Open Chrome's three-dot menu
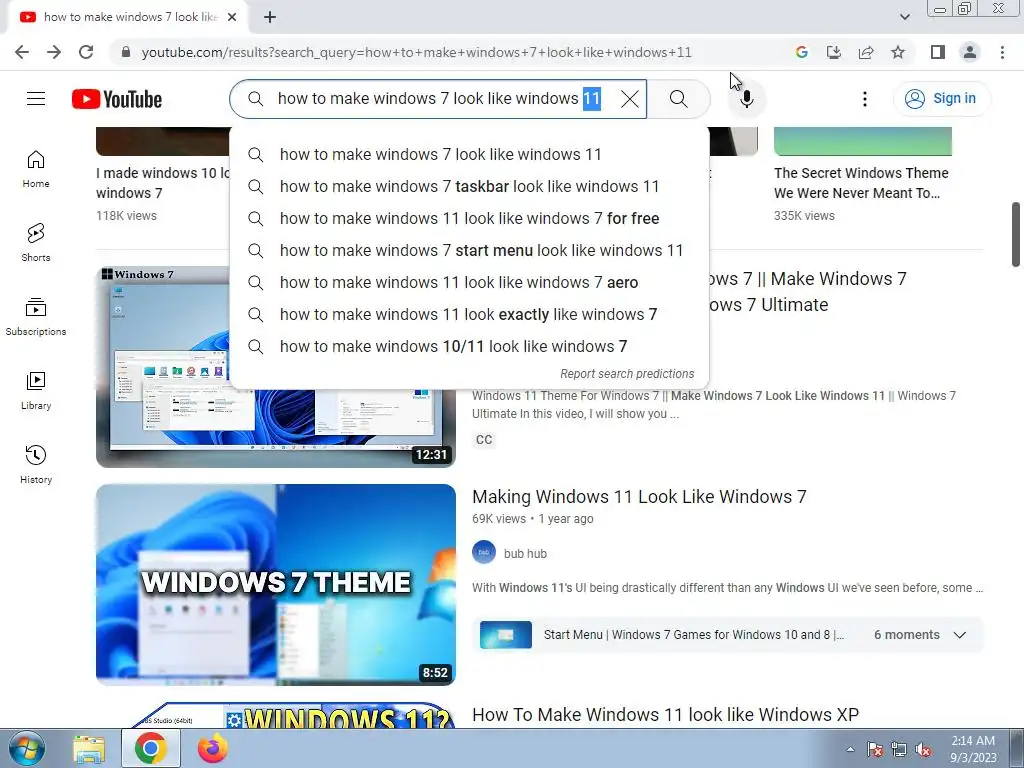1024x768 pixels. pyautogui.click(x=1002, y=52)
